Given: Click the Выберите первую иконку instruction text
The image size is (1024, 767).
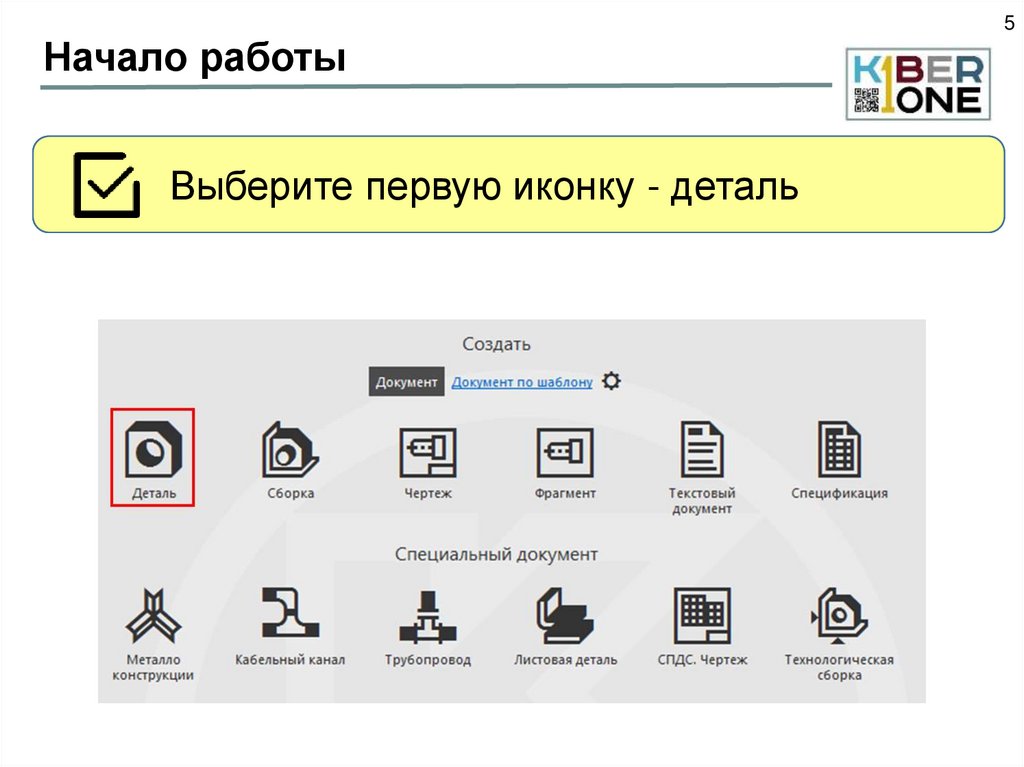Looking at the screenshot, I should point(484,186).
